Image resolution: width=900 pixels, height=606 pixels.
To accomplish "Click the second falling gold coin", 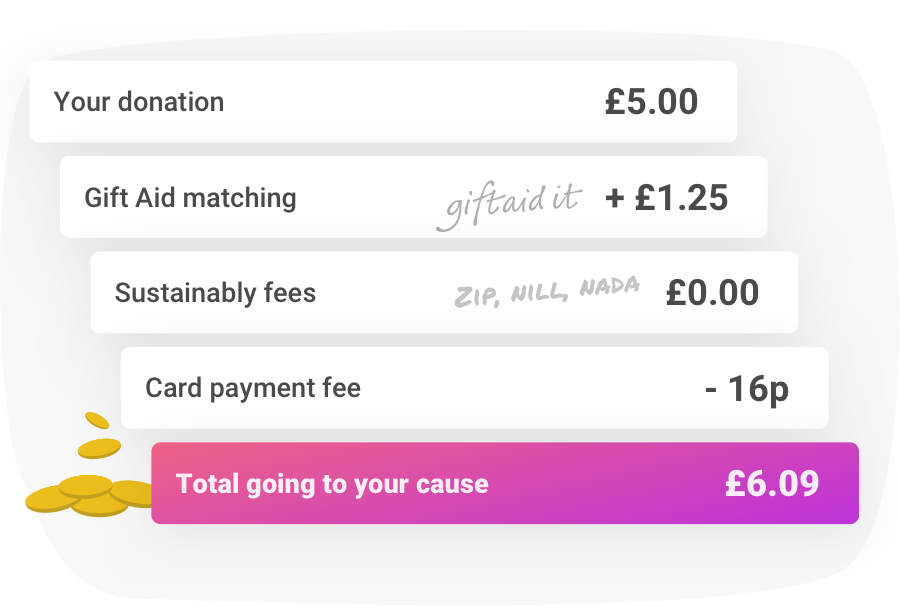I will click(x=99, y=448).
